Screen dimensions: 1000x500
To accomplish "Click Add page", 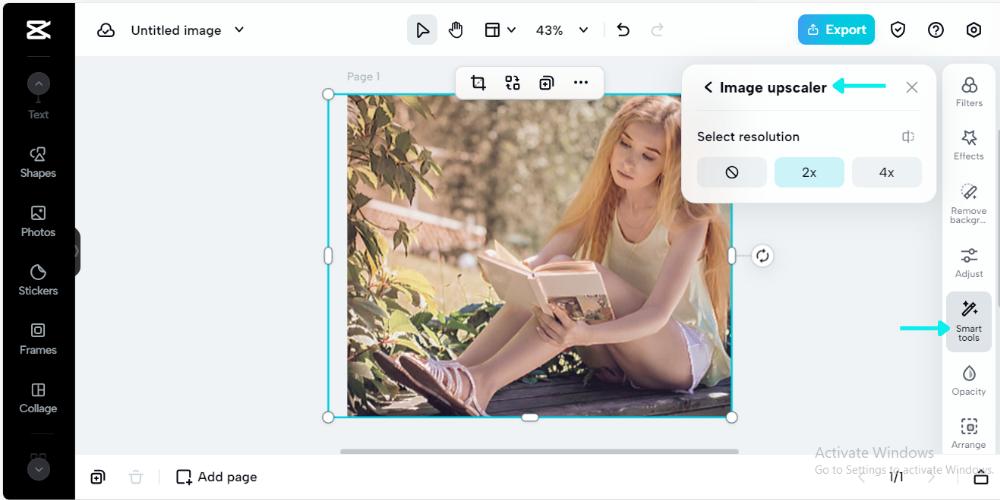I will [x=217, y=477].
